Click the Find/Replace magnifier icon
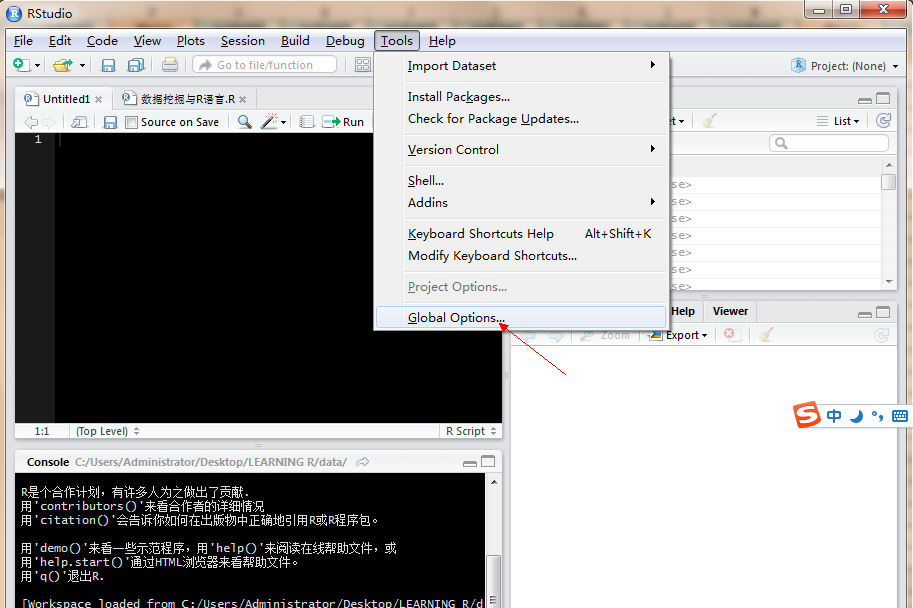The height and width of the screenshot is (608, 913). tap(245, 121)
